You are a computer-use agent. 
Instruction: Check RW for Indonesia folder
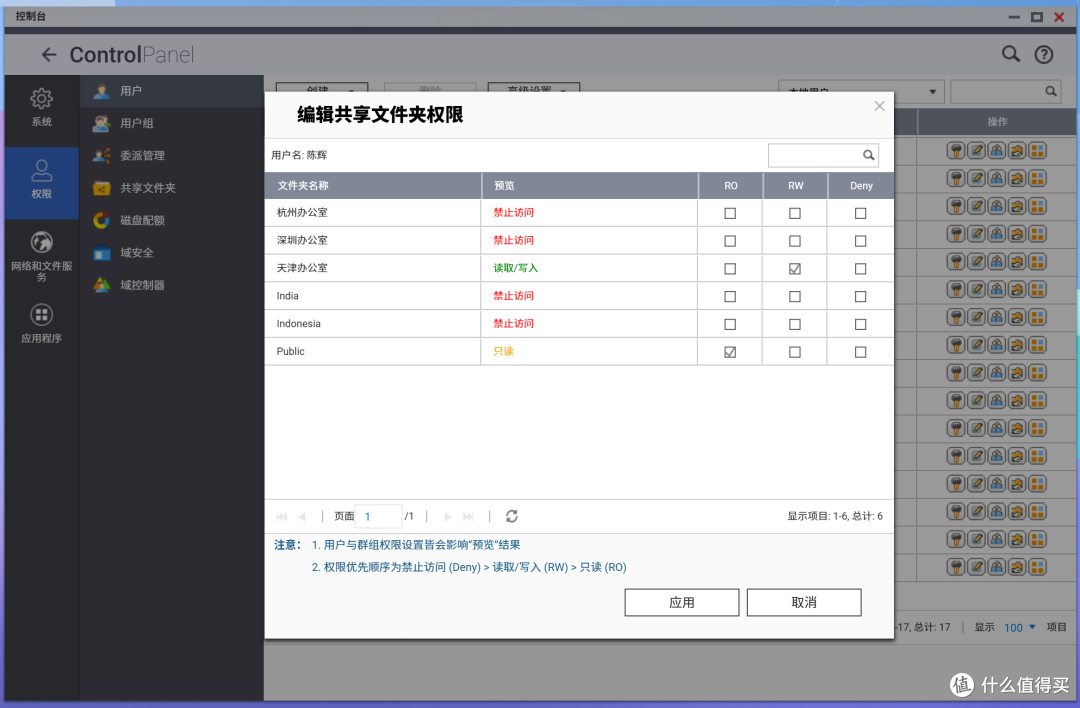coord(795,324)
